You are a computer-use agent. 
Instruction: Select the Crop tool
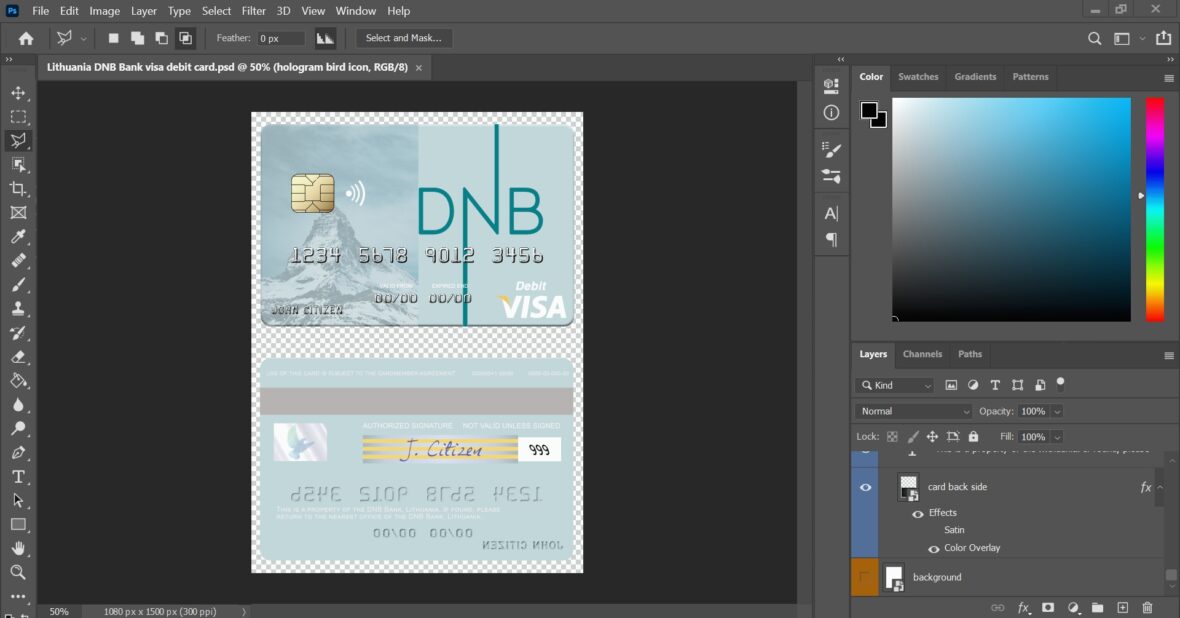pos(18,188)
